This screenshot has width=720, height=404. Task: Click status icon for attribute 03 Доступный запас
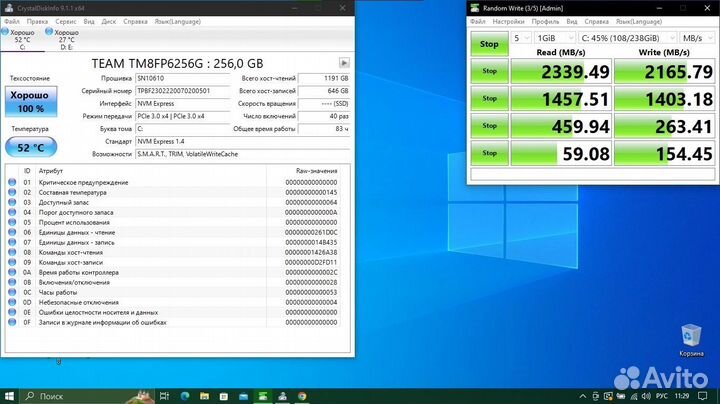pos(12,202)
